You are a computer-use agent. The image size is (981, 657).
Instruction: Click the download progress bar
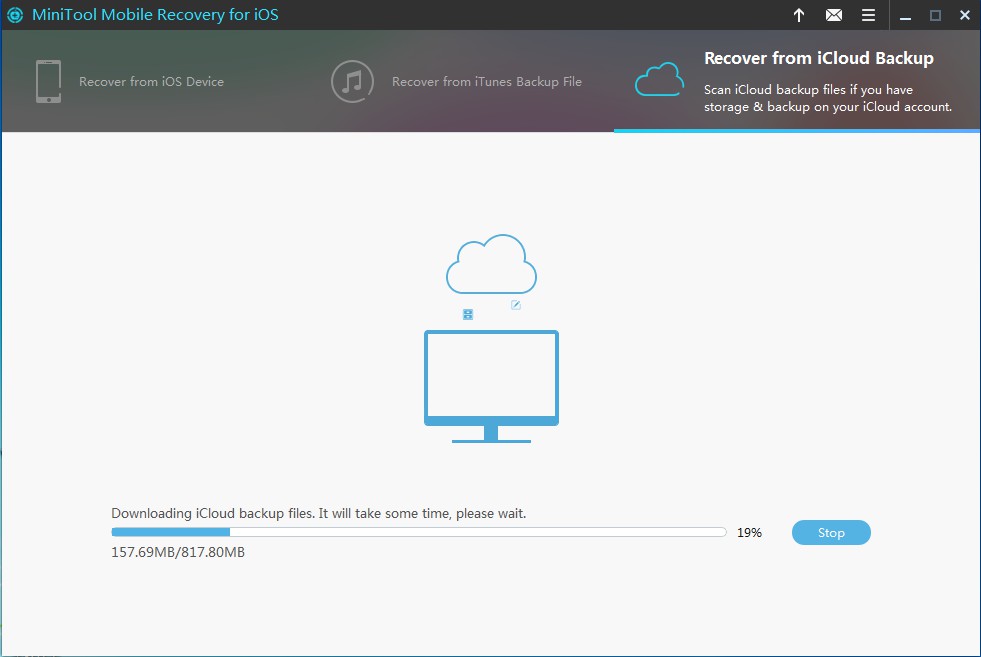tap(419, 532)
